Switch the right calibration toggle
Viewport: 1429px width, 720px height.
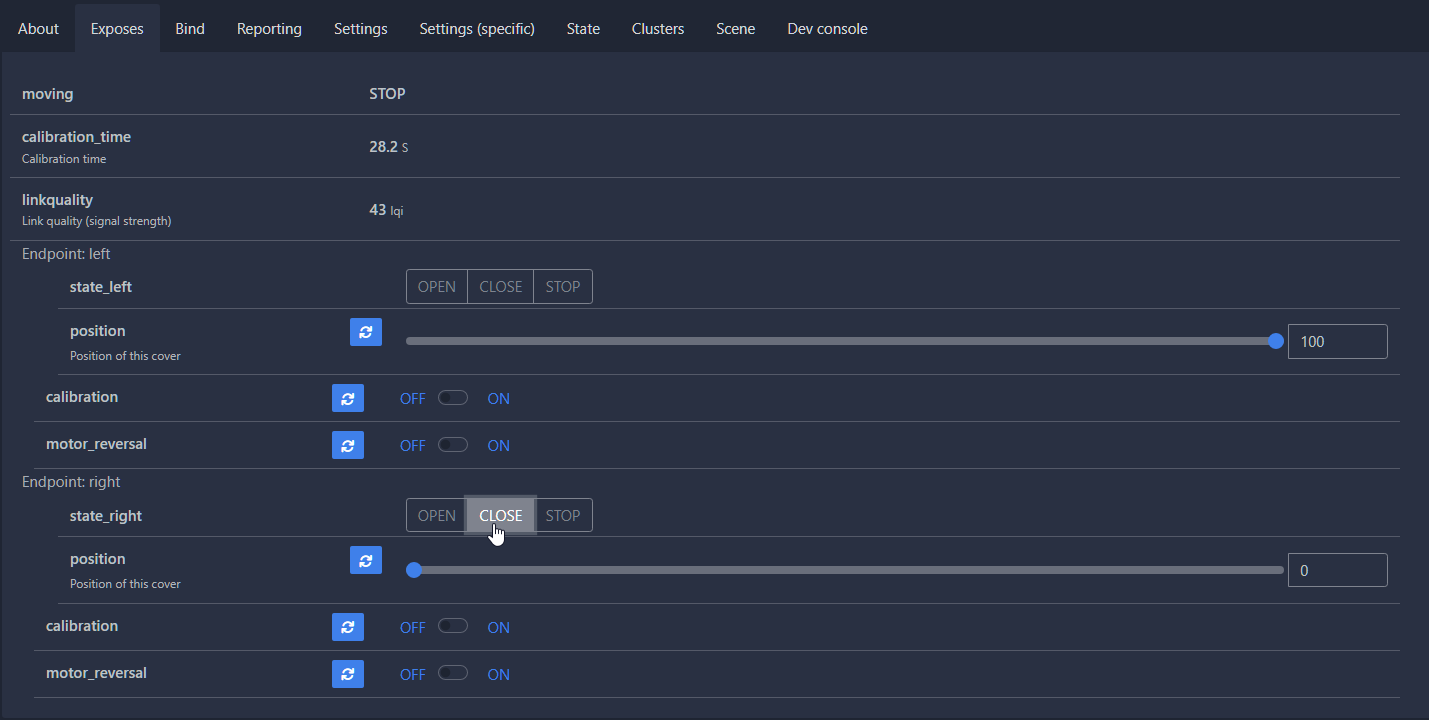[452, 626]
